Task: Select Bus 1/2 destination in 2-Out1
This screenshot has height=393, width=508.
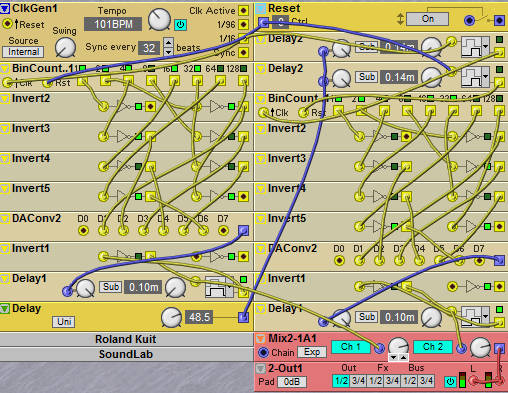Action: pos(409,381)
